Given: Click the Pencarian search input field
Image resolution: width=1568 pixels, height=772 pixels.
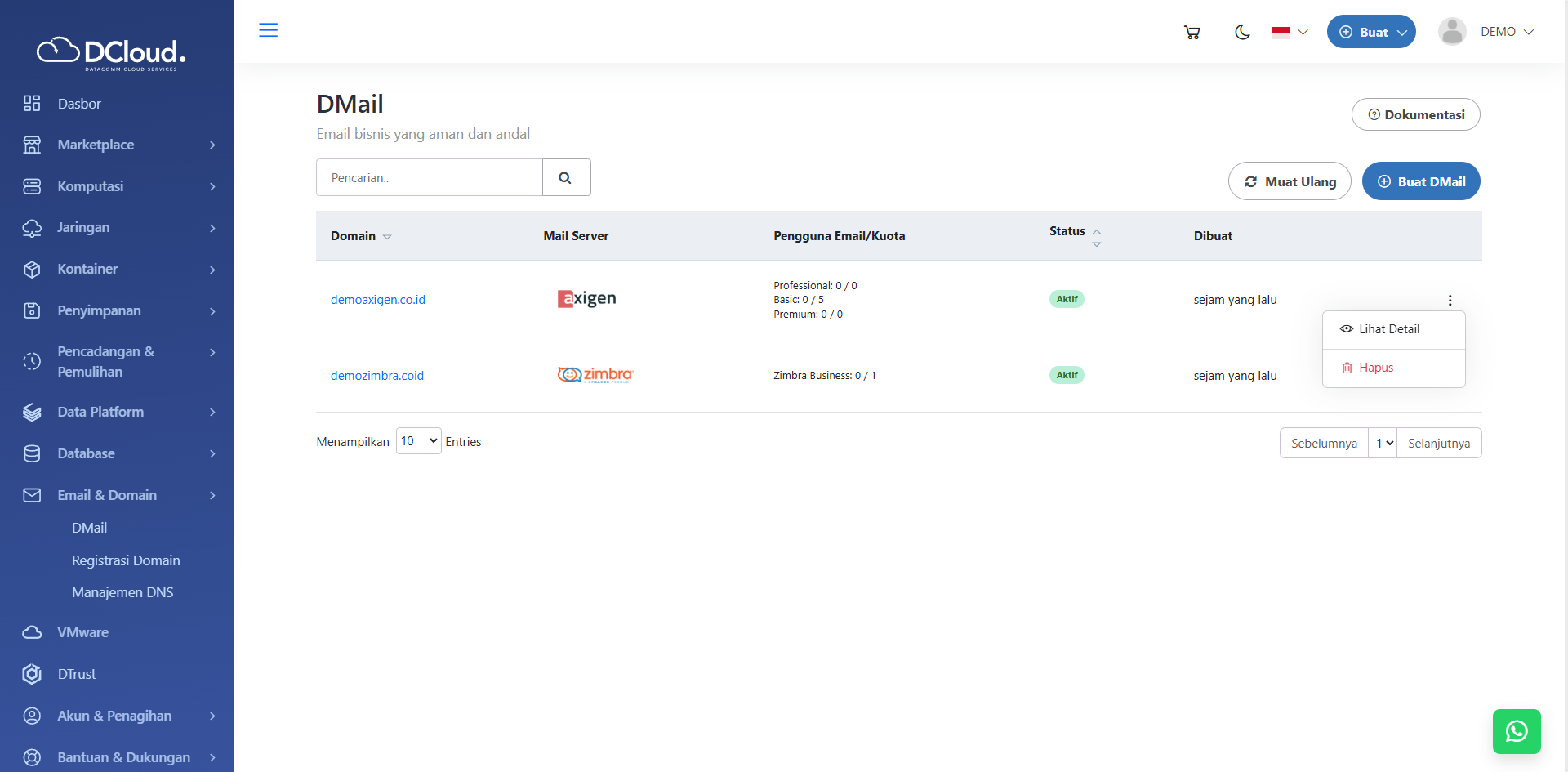Looking at the screenshot, I should coord(430,178).
